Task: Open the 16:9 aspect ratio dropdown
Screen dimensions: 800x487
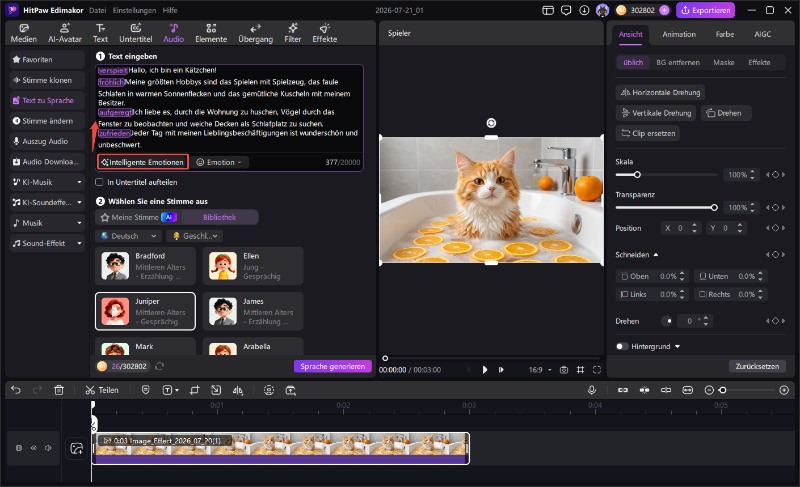Action: click(x=540, y=370)
